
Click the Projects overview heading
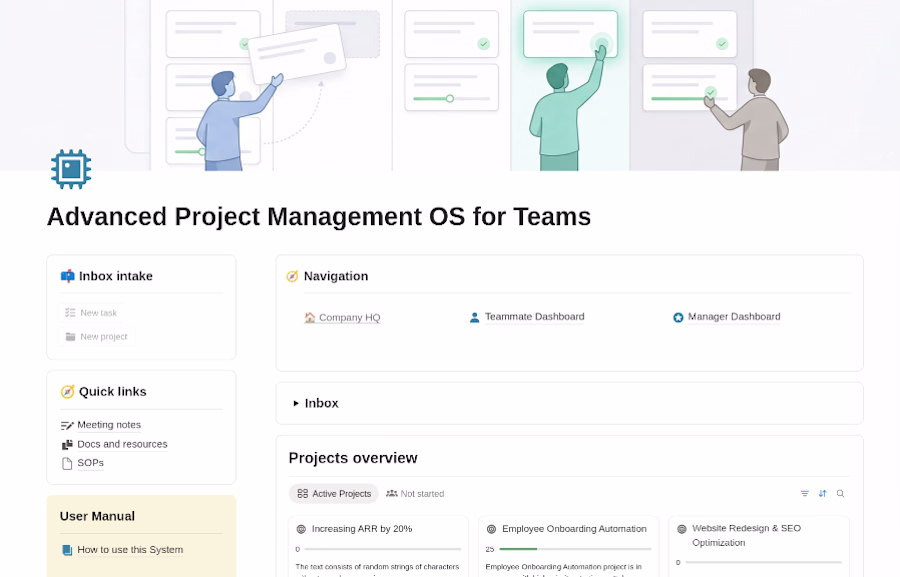[x=353, y=458]
